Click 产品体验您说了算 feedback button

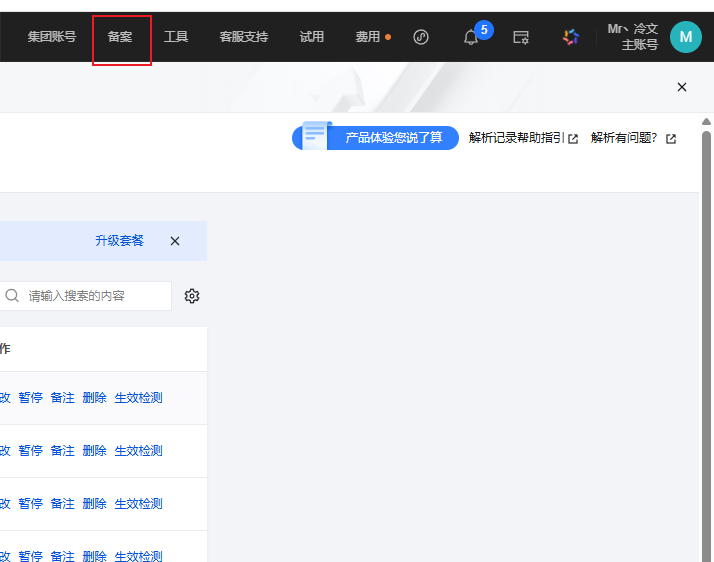coord(375,138)
